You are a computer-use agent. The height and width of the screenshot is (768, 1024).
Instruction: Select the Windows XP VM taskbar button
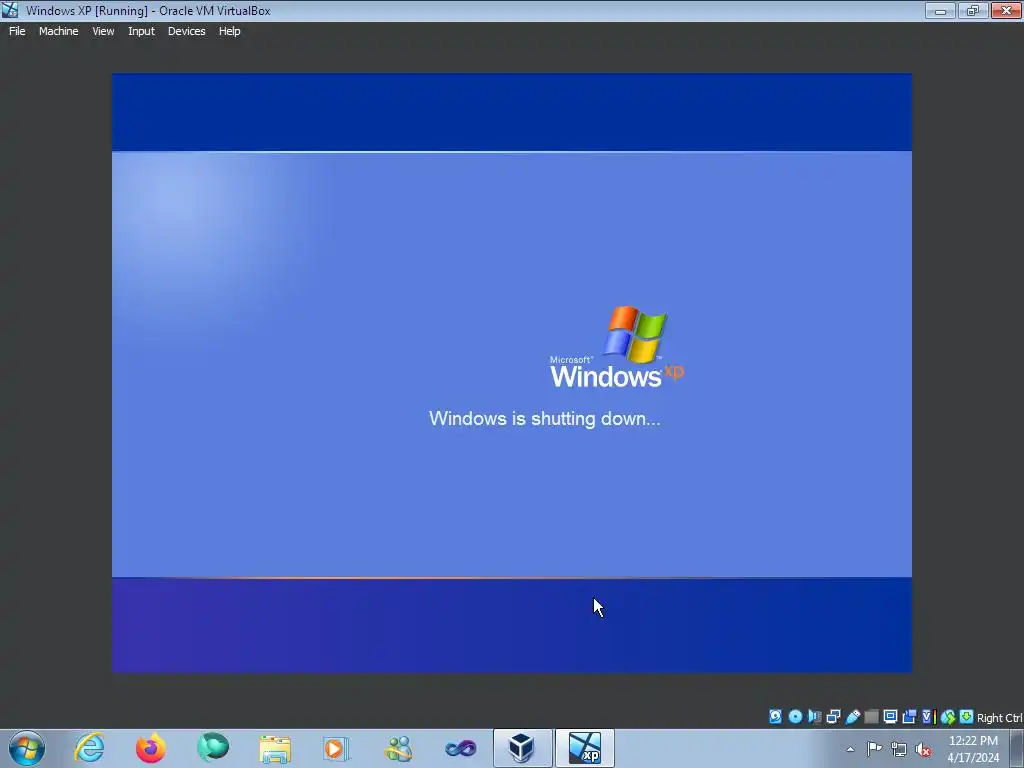(x=584, y=748)
